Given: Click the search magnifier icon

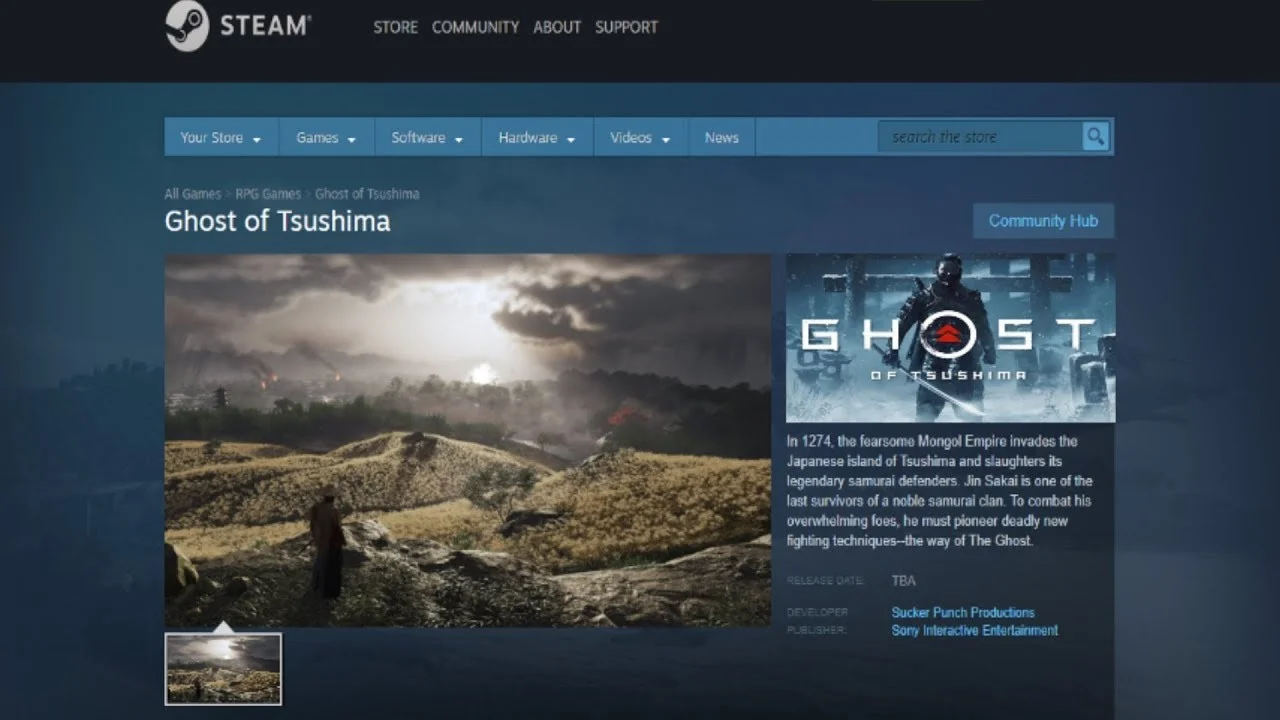Looking at the screenshot, I should click(x=1095, y=137).
